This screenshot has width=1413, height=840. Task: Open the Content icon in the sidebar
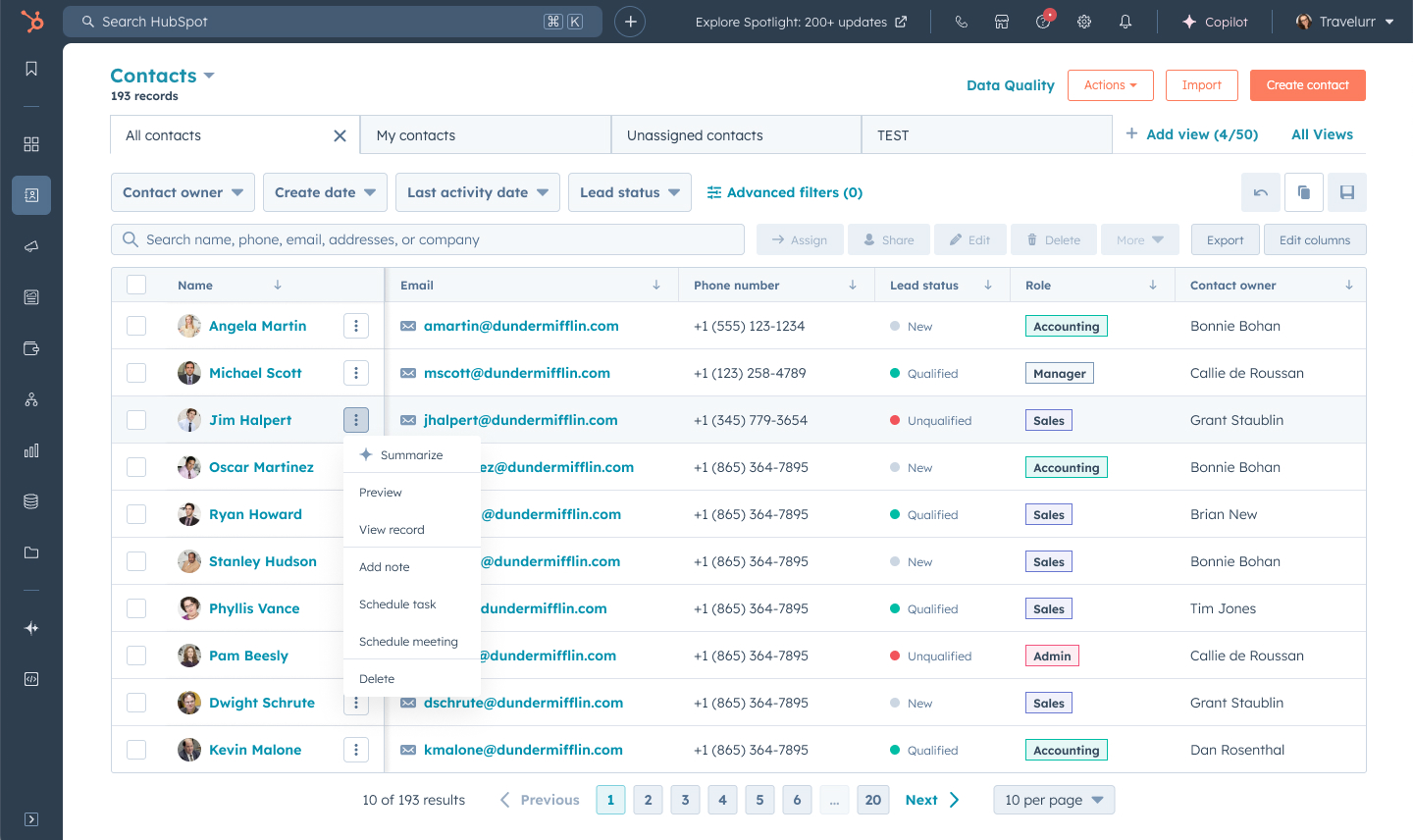coord(31,297)
